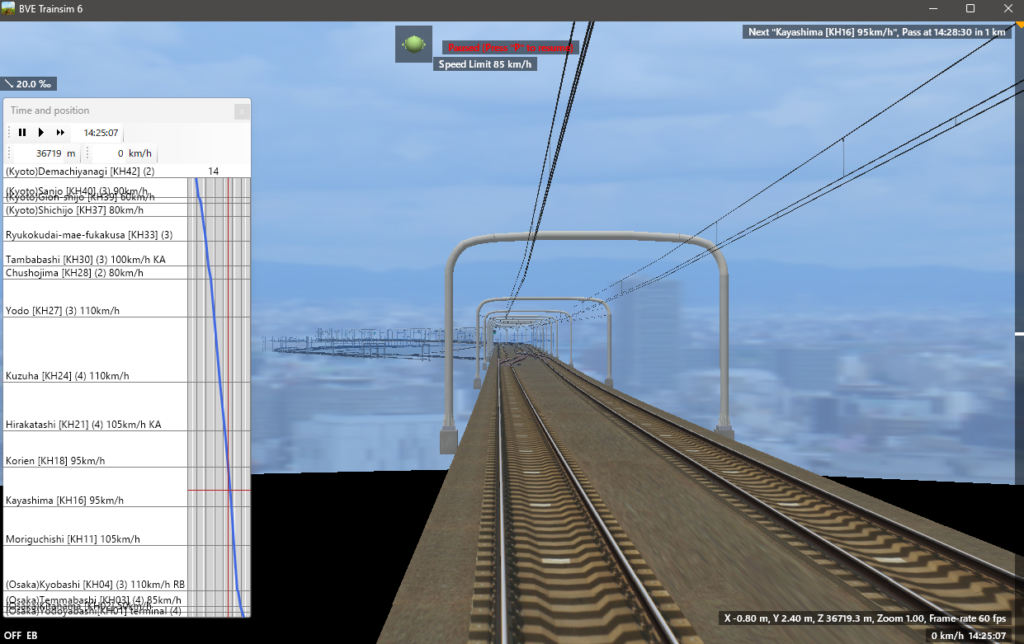Maximize the BVE Trainsim window

pyautogui.click(x=969, y=8)
